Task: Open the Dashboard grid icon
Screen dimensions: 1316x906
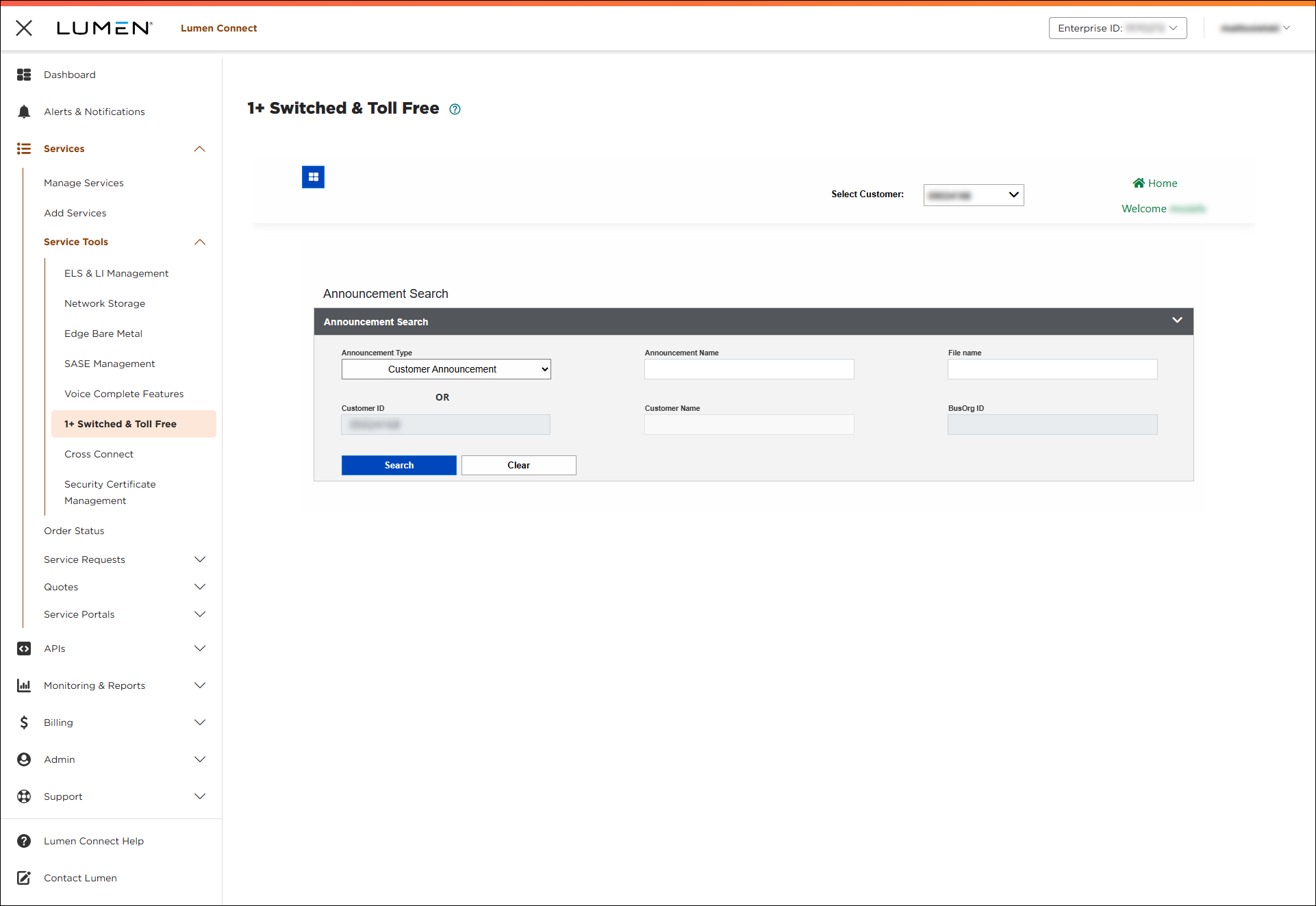Action: click(x=24, y=75)
